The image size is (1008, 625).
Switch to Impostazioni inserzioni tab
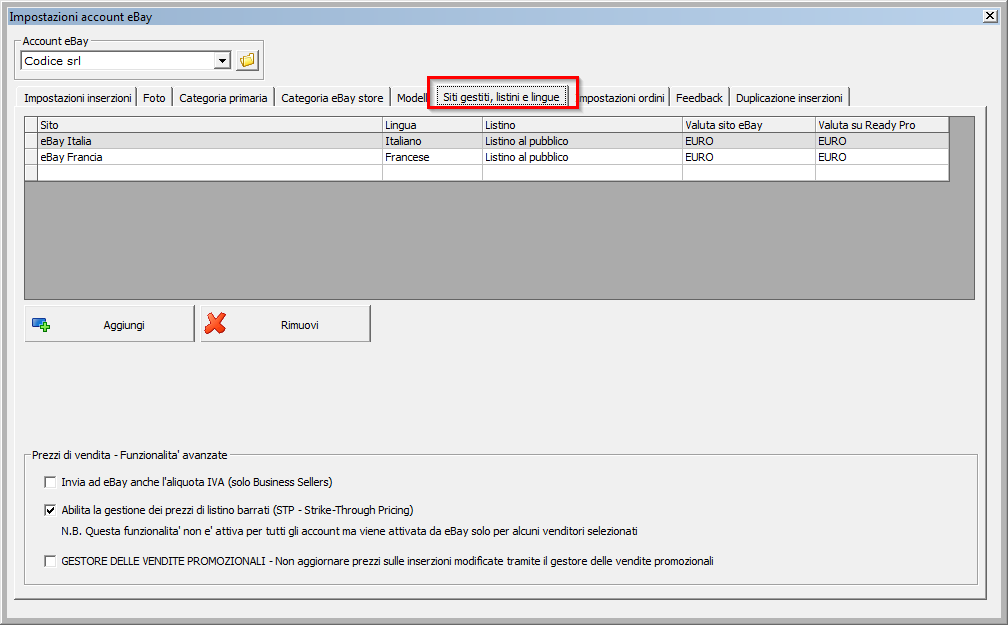coord(78,98)
